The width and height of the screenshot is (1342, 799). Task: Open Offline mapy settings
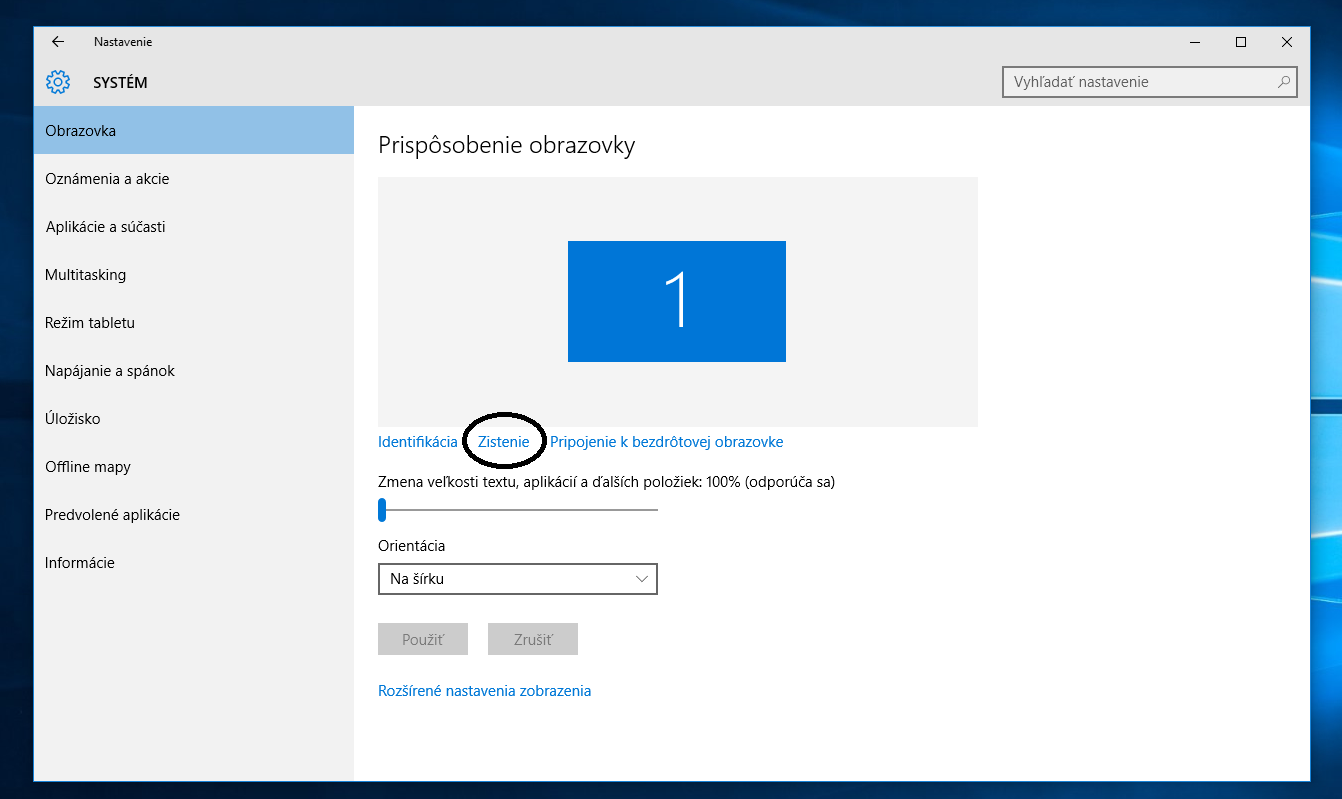pyautogui.click(x=88, y=467)
